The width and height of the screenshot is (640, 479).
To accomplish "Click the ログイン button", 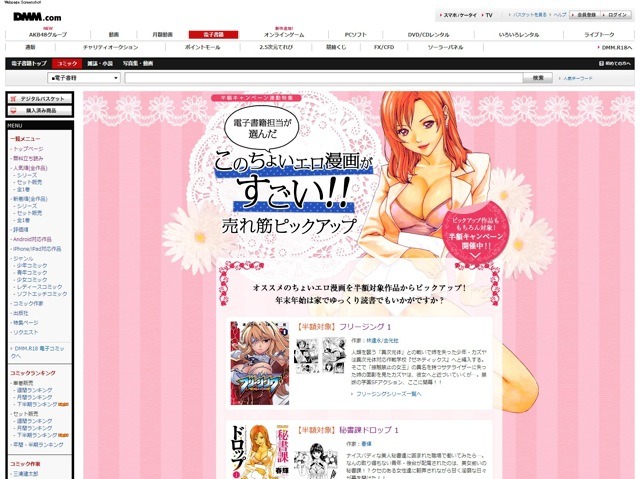I will pyautogui.click(x=617, y=15).
